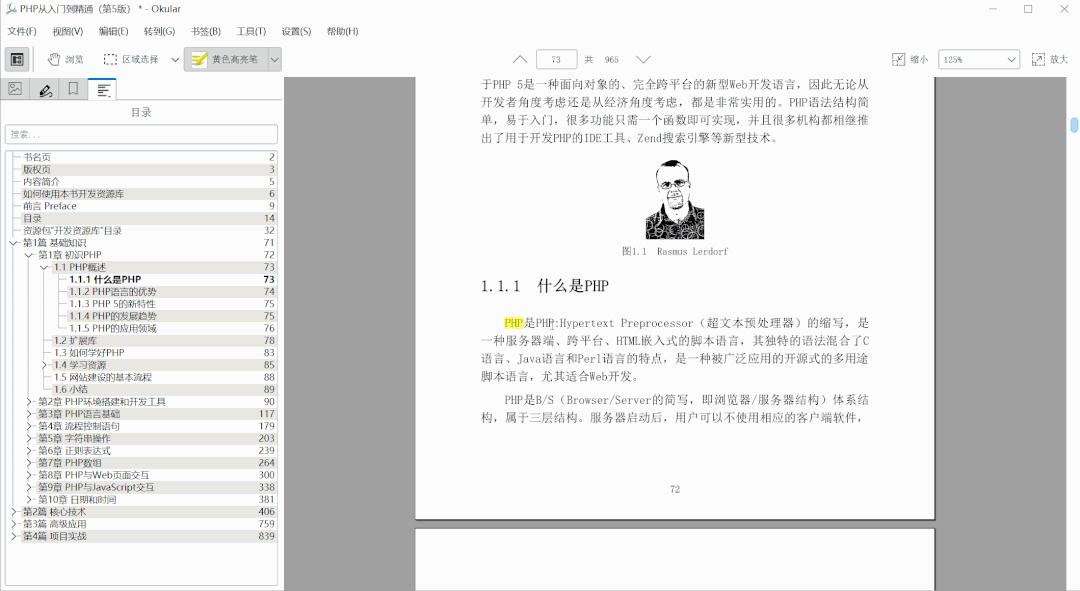Open the annotations pen panel tab
1080x591 pixels.
(45, 88)
